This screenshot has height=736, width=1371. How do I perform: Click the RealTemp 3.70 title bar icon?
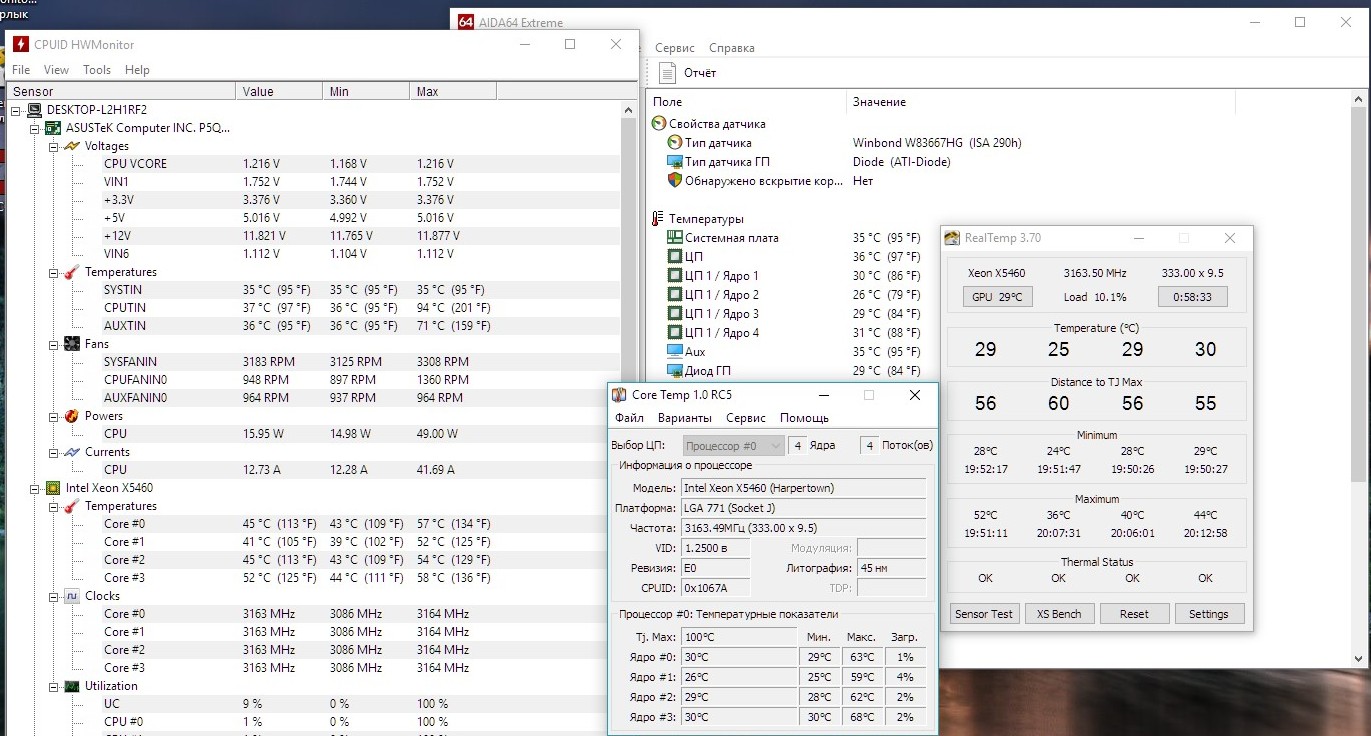[x=953, y=238]
